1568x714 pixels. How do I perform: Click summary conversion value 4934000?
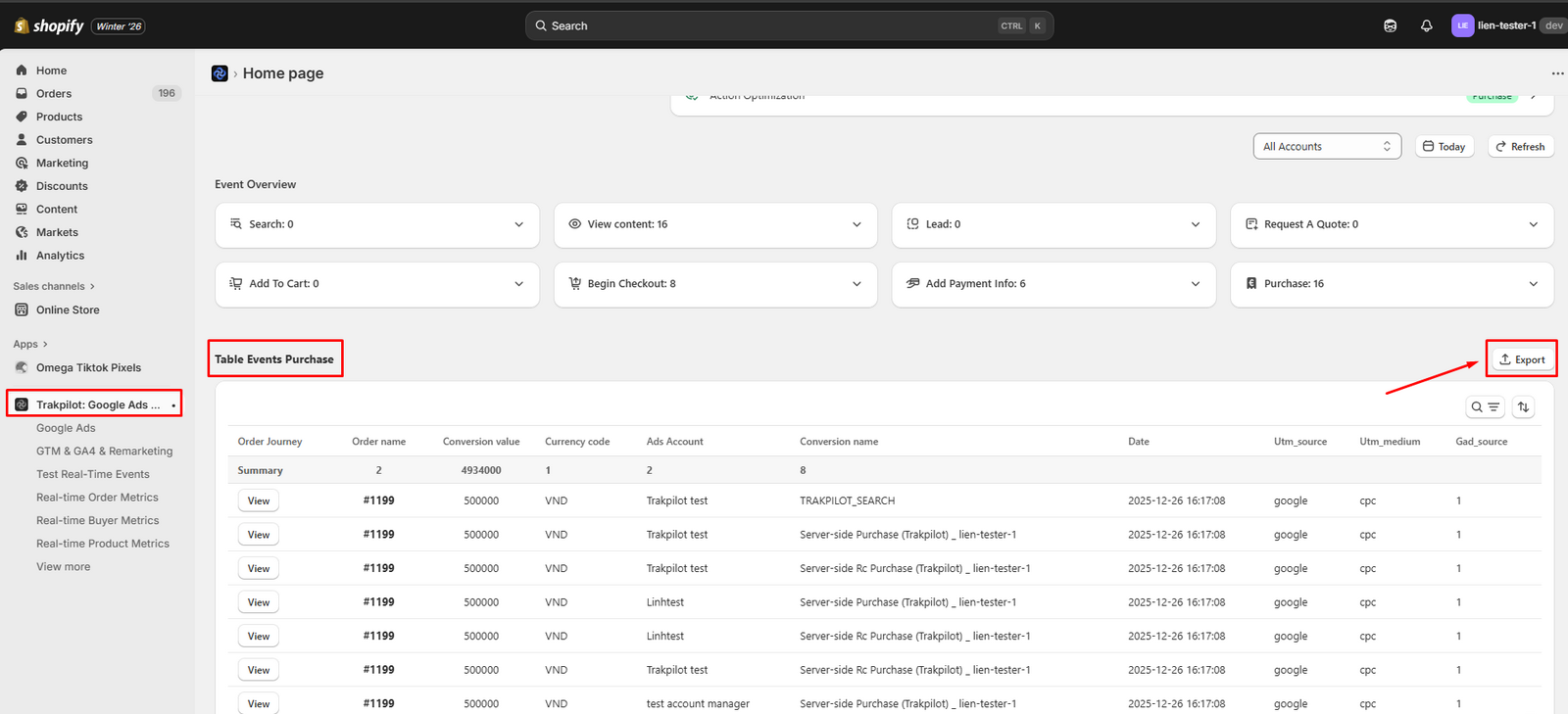(481, 470)
